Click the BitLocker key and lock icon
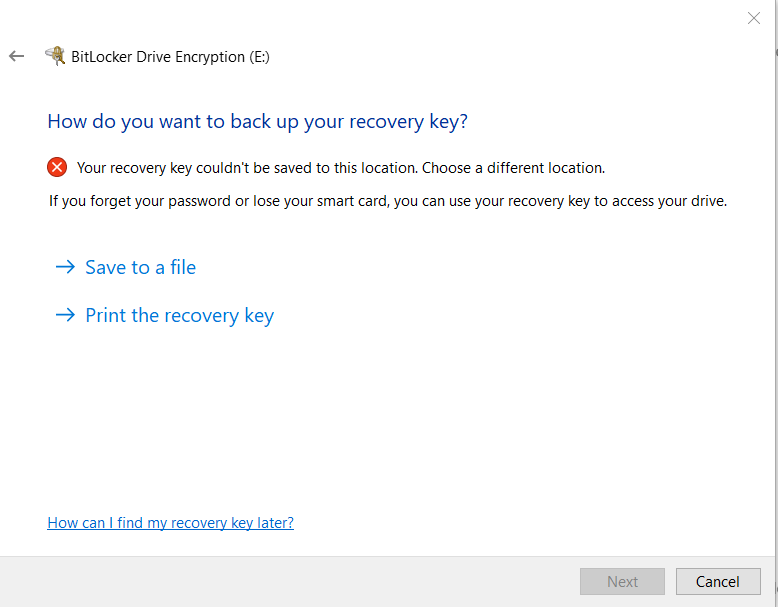 pos(55,56)
